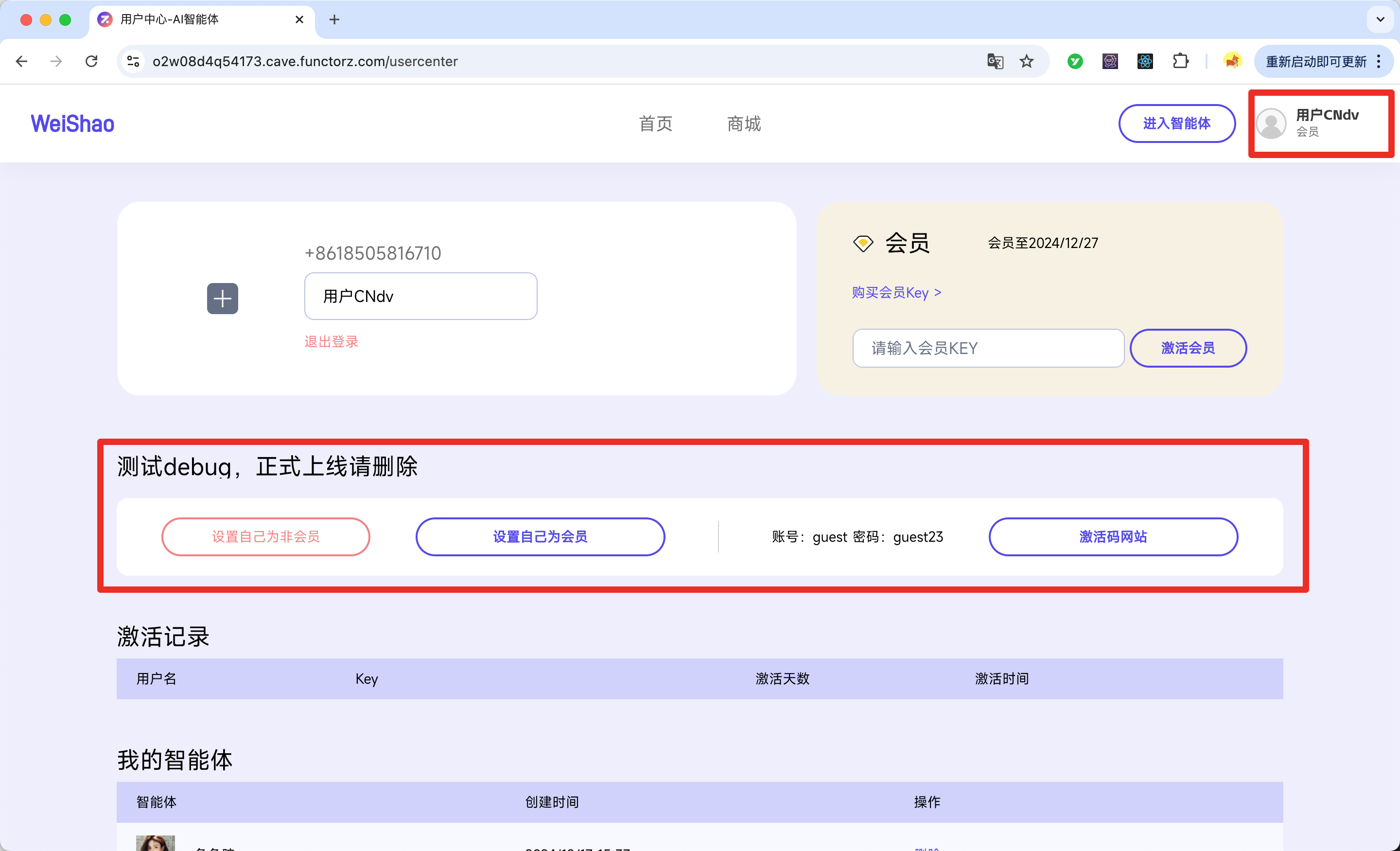Click the 激活时间 column header
Image resolution: width=1400 pixels, height=851 pixels.
click(1002, 678)
